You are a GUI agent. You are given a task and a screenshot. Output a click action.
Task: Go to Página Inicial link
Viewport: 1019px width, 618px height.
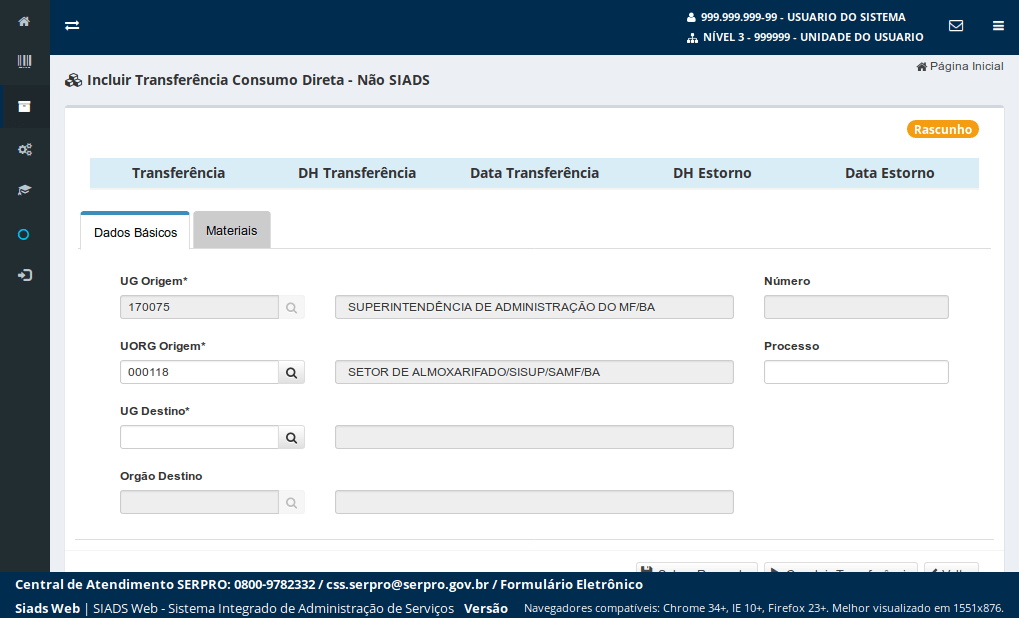[x=960, y=66]
